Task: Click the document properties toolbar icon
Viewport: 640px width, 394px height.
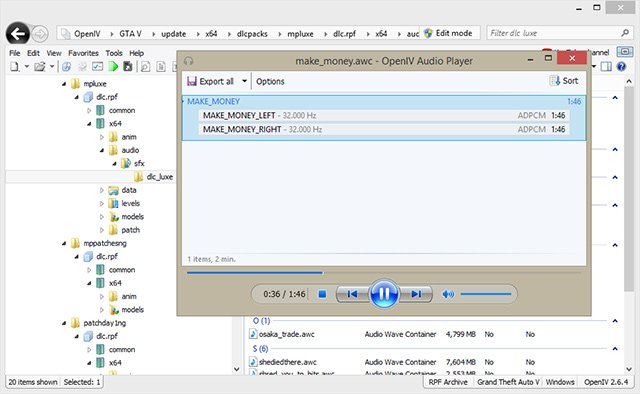Action: tap(161, 67)
